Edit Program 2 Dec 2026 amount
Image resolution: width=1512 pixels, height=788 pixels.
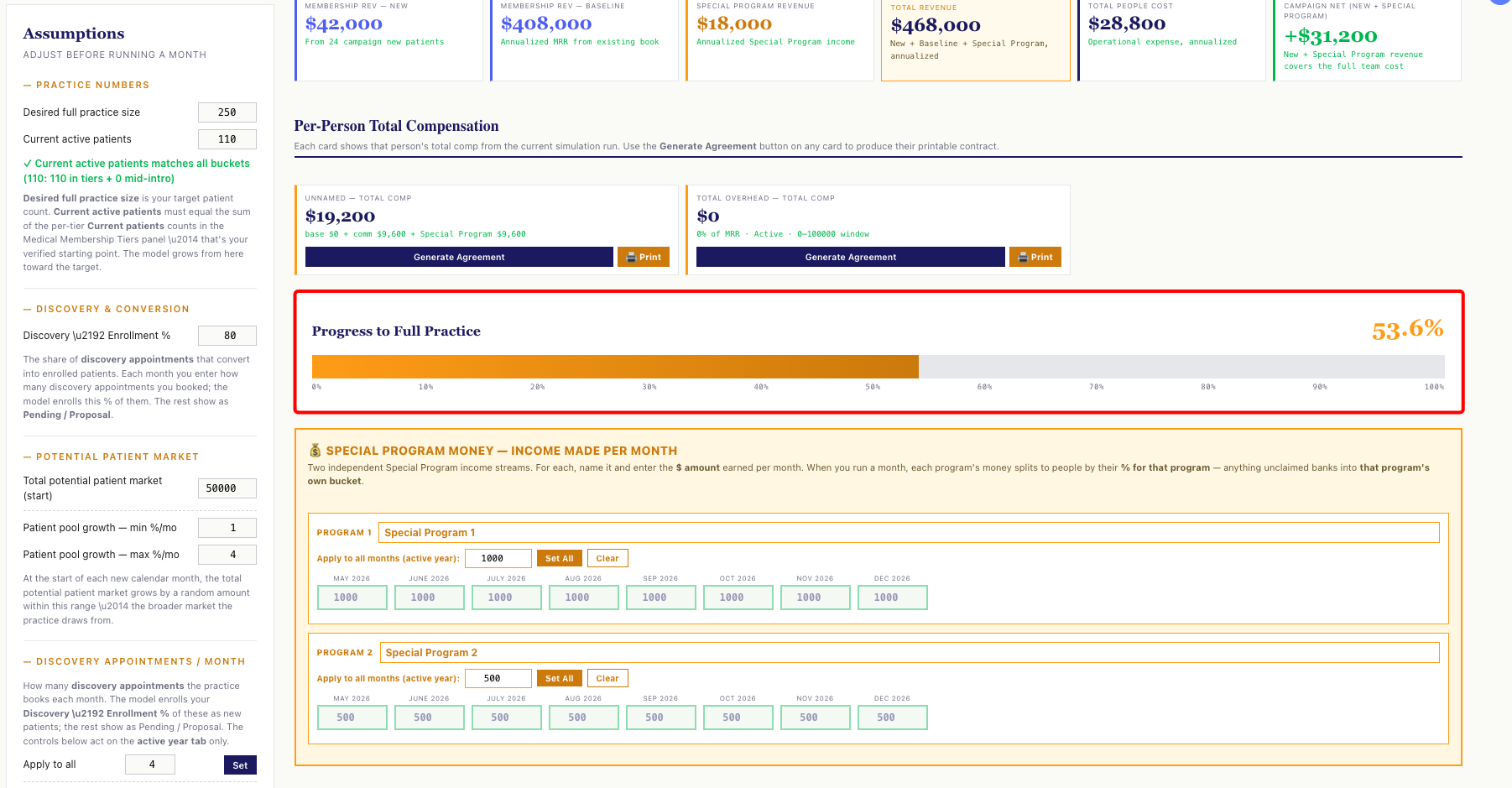click(x=893, y=718)
